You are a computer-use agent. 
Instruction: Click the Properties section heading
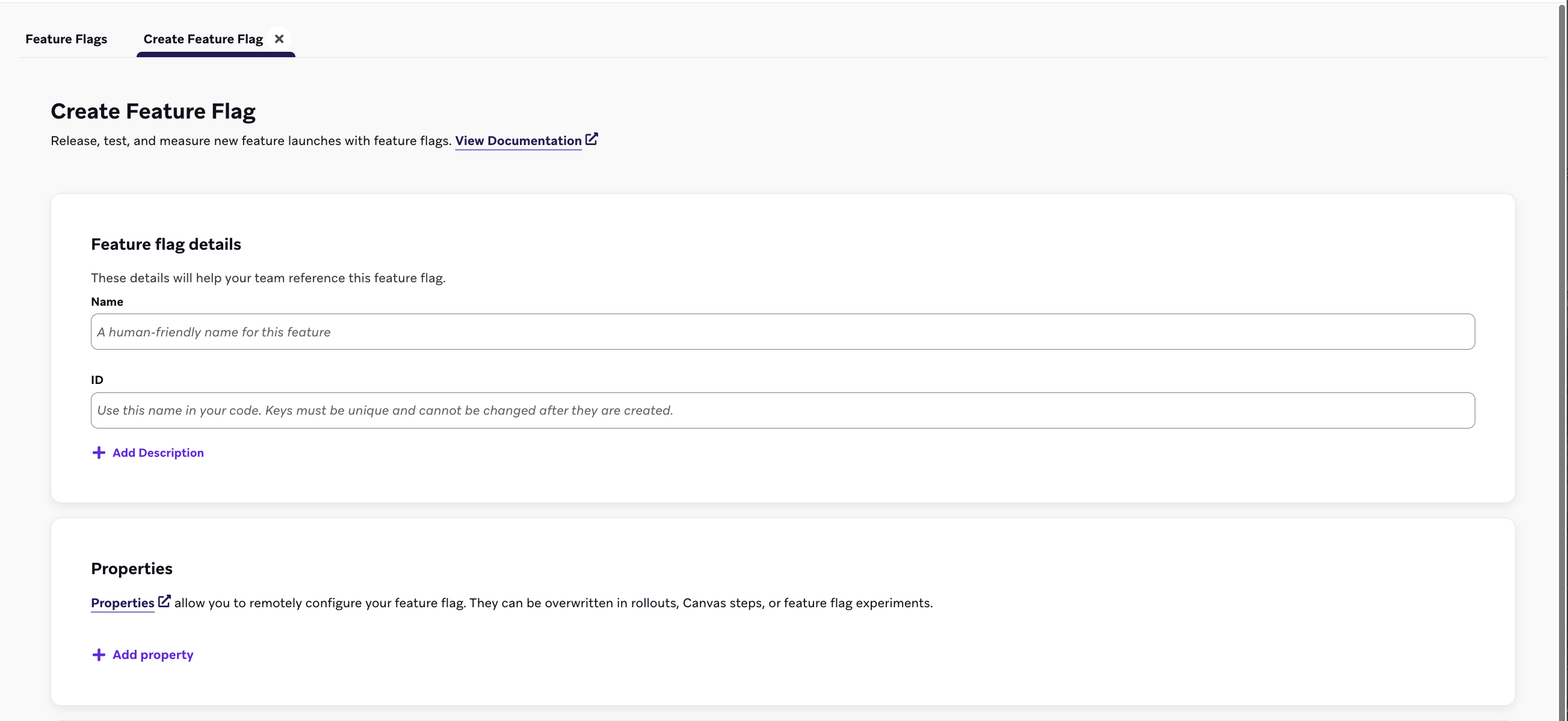[x=132, y=568]
